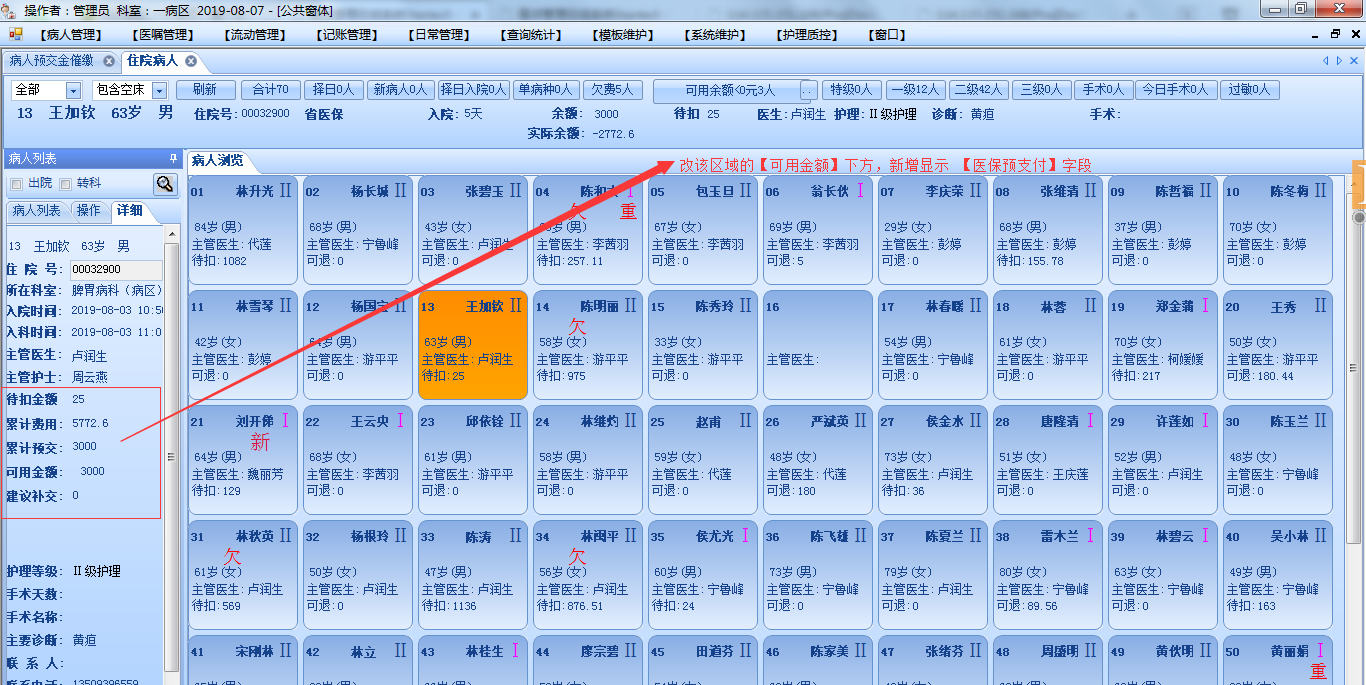Click the 过敏0人 button
The width and height of the screenshot is (1366, 685).
(x=1249, y=90)
